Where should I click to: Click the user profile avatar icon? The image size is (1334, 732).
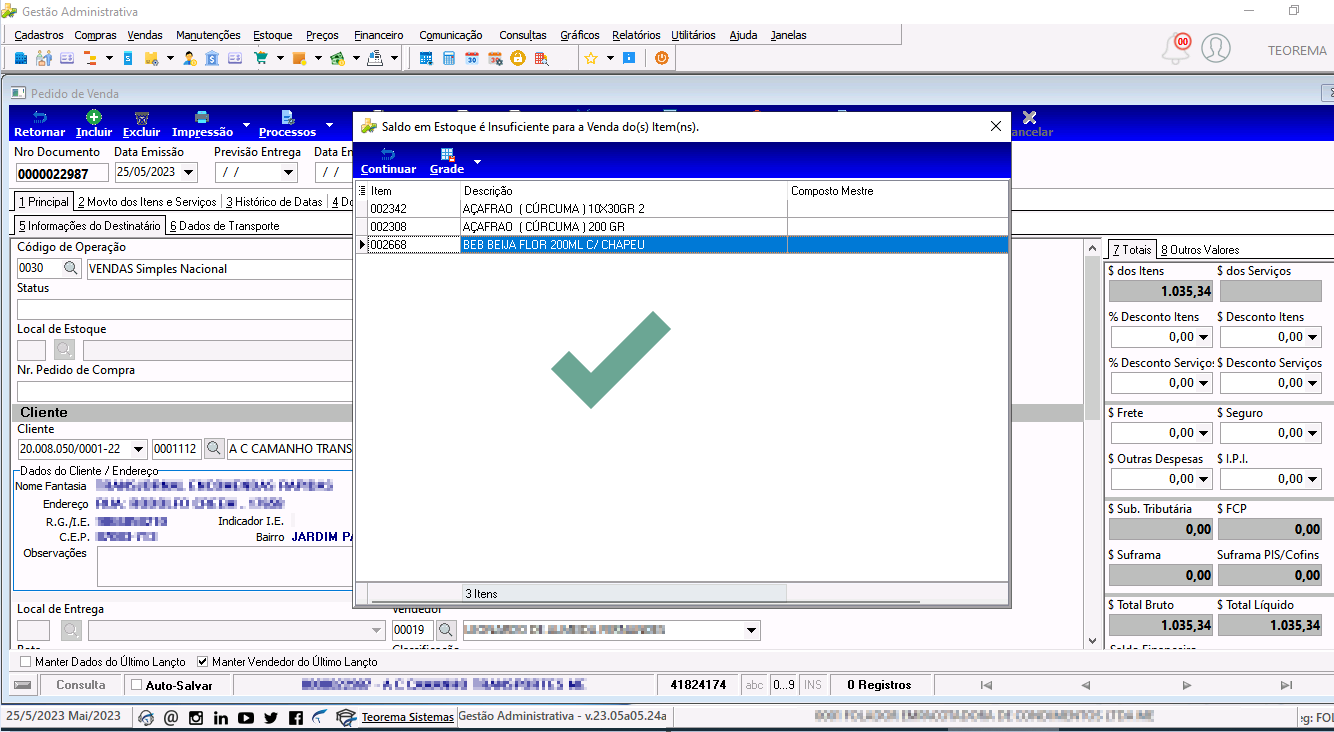[1216, 48]
